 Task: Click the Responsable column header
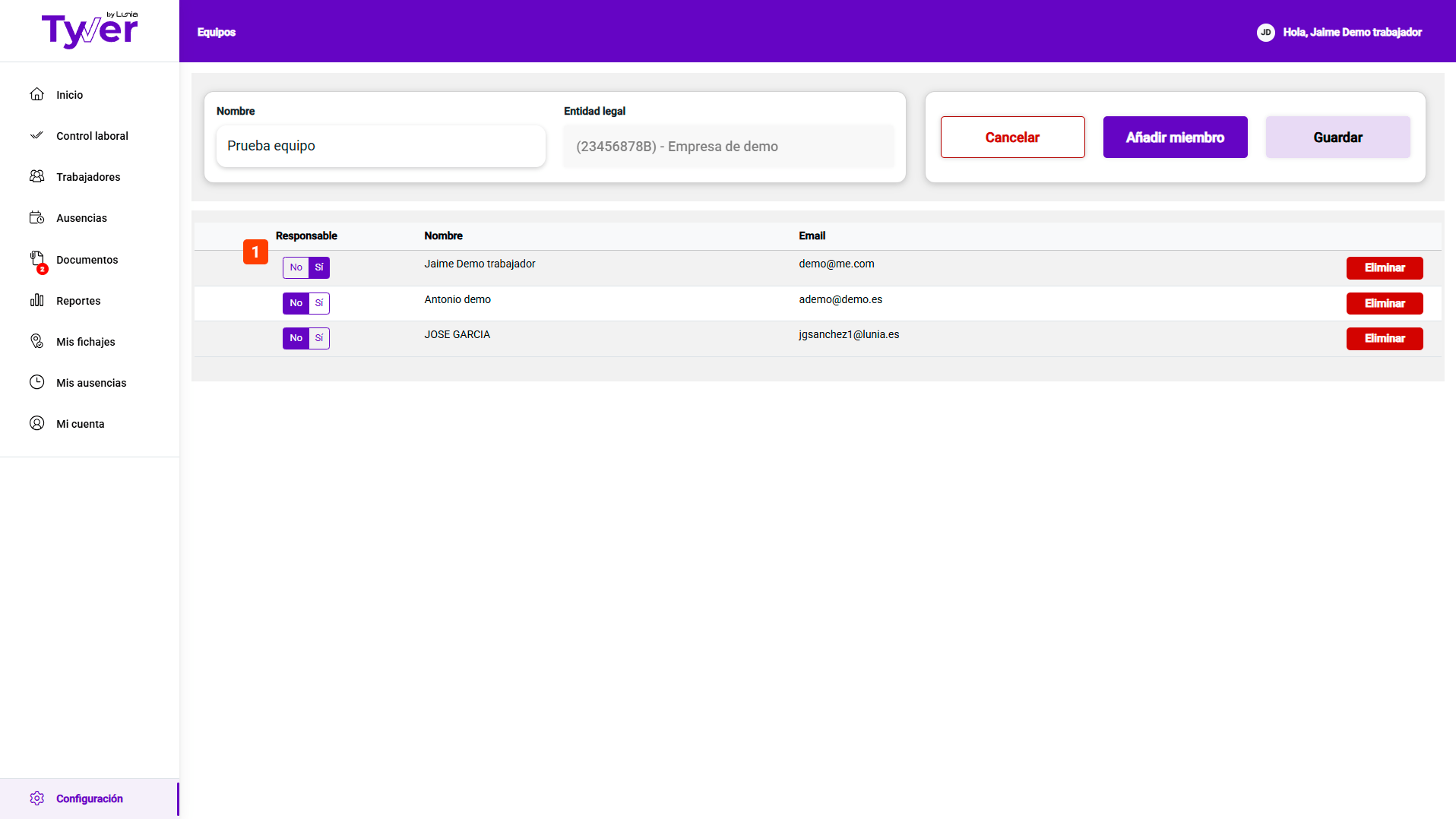[x=306, y=236]
